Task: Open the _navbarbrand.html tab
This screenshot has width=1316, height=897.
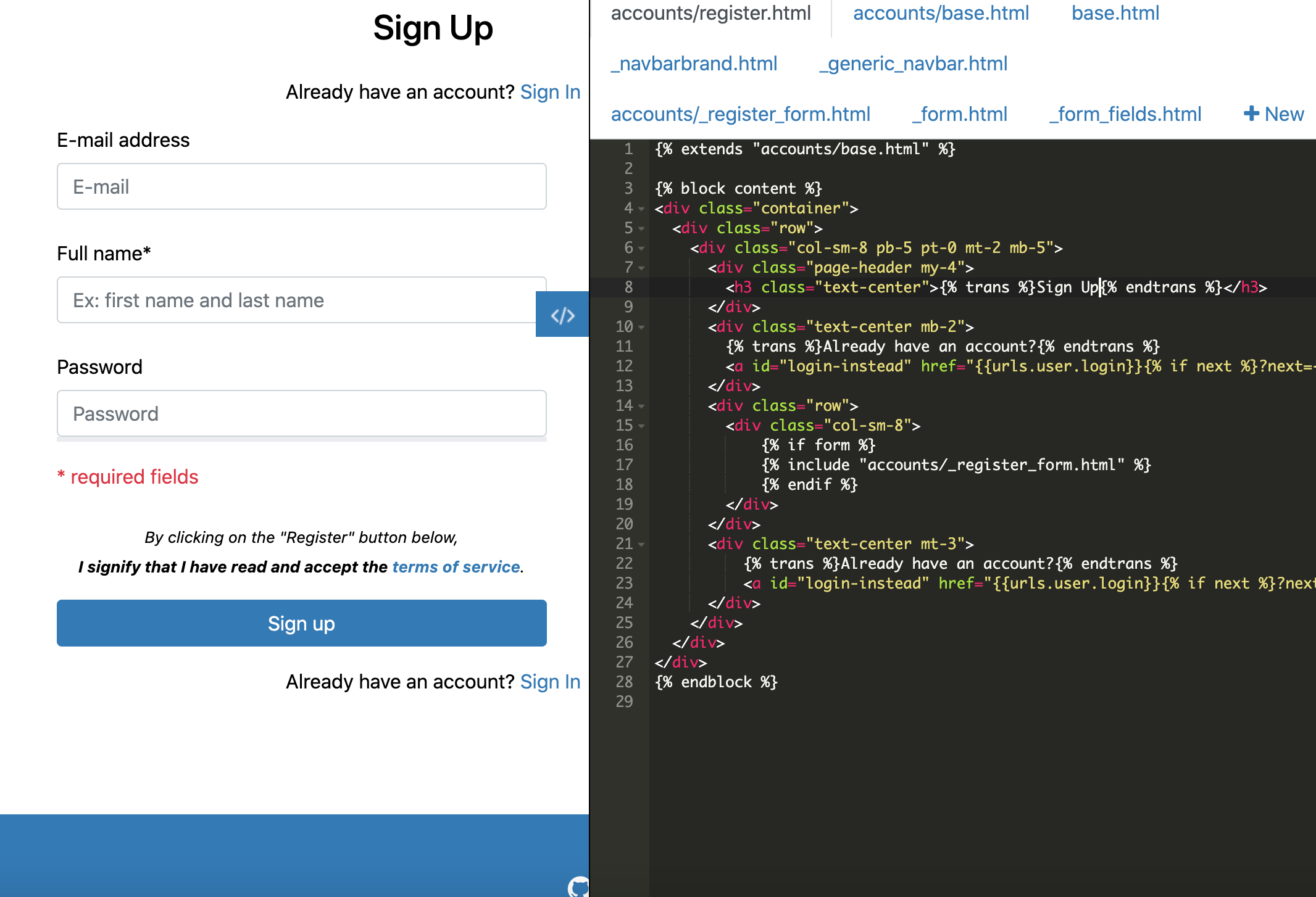Action: pos(694,64)
